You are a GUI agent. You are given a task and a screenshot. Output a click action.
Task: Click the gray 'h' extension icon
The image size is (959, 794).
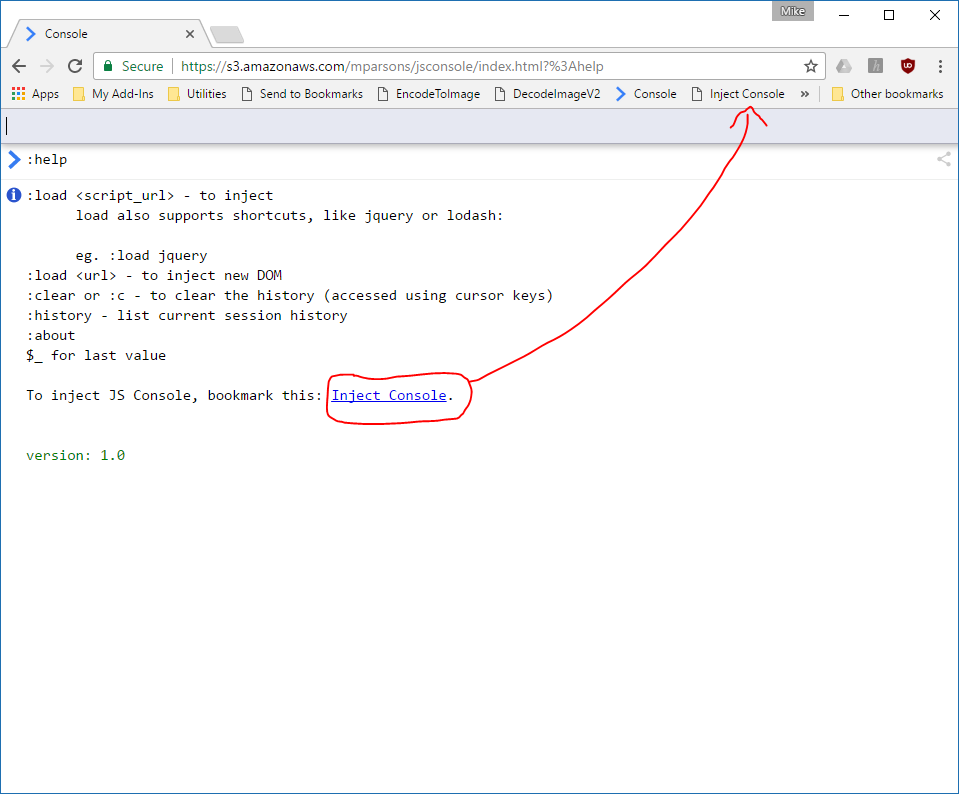click(875, 66)
